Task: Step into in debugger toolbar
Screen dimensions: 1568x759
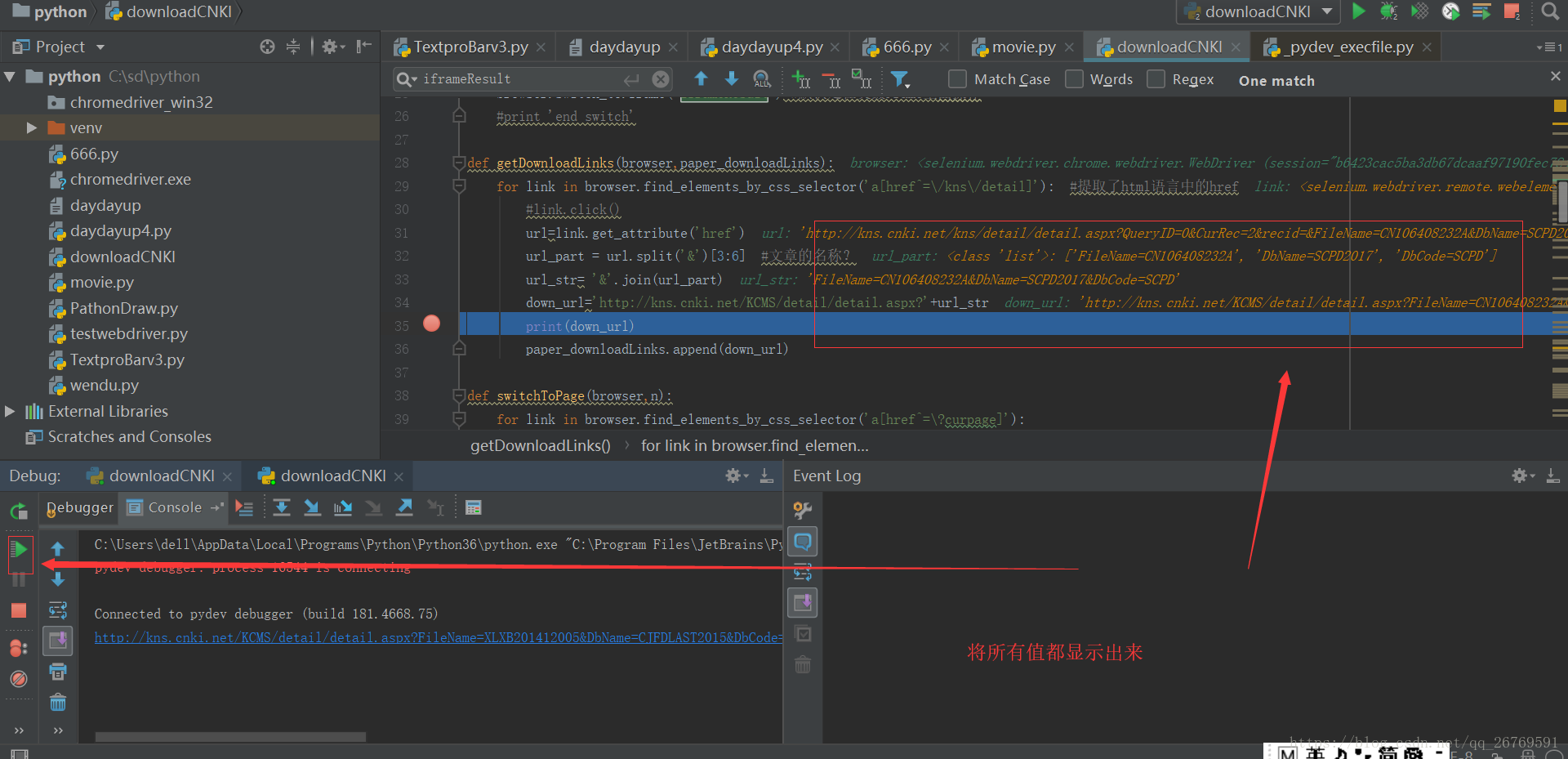Action: pyautogui.click(x=312, y=507)
